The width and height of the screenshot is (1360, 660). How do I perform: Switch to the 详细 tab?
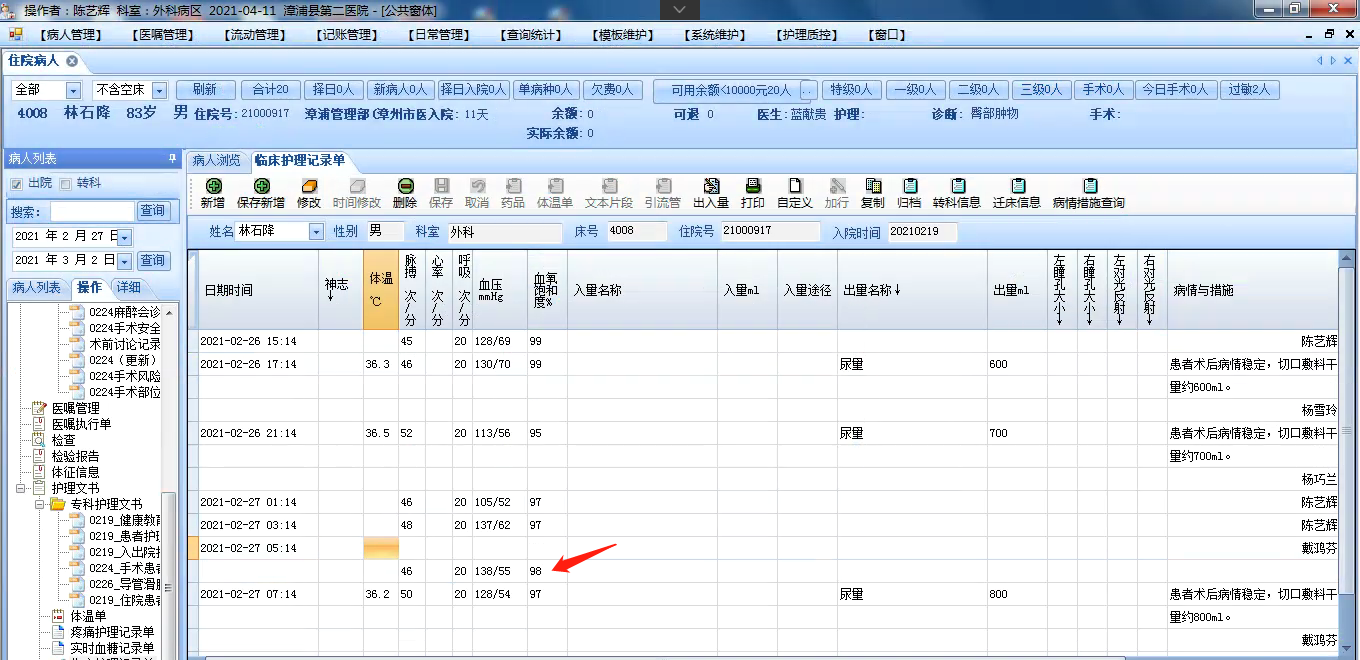click(x=128, y=288)
